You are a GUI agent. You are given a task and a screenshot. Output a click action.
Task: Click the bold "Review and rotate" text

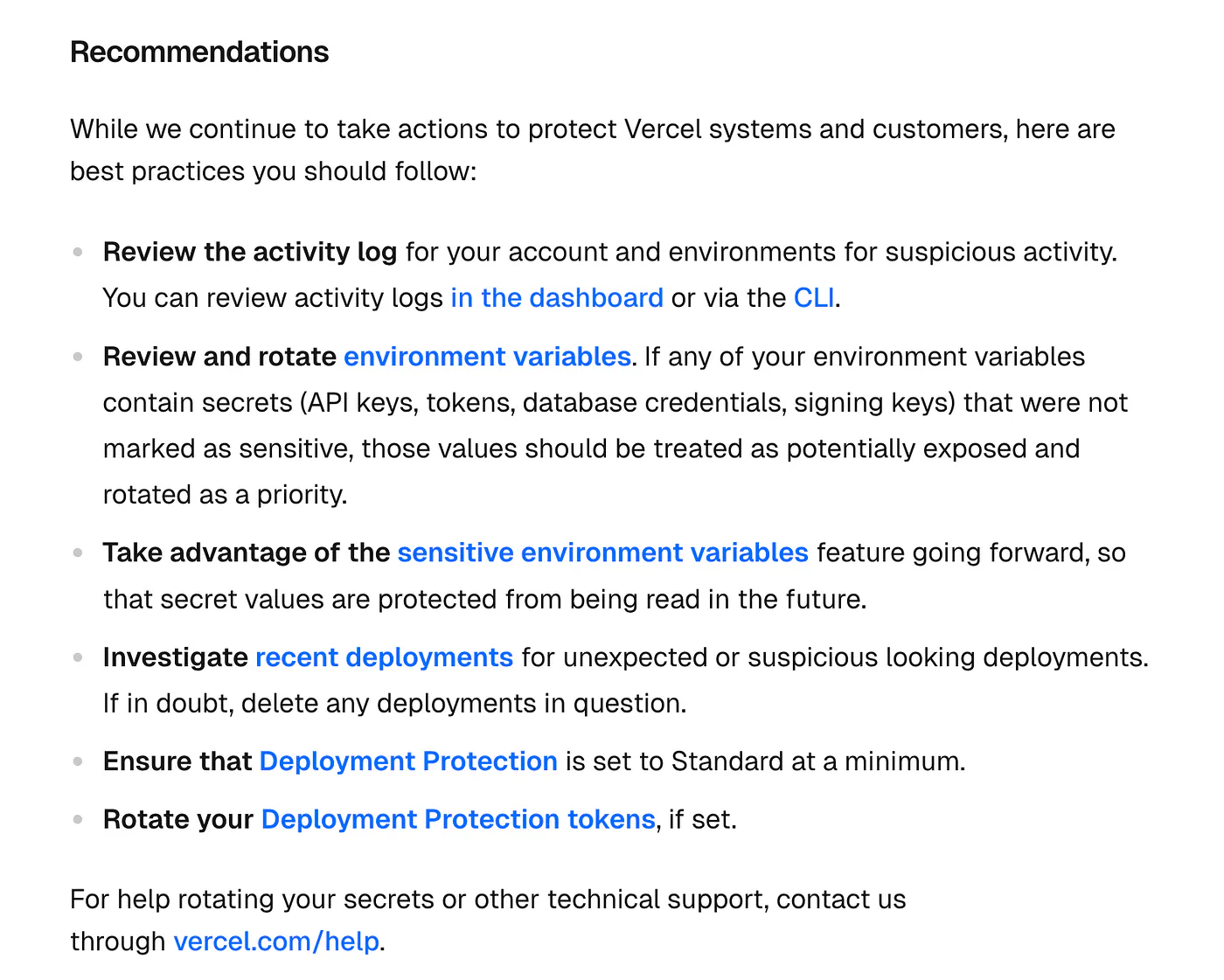(219, 357)
